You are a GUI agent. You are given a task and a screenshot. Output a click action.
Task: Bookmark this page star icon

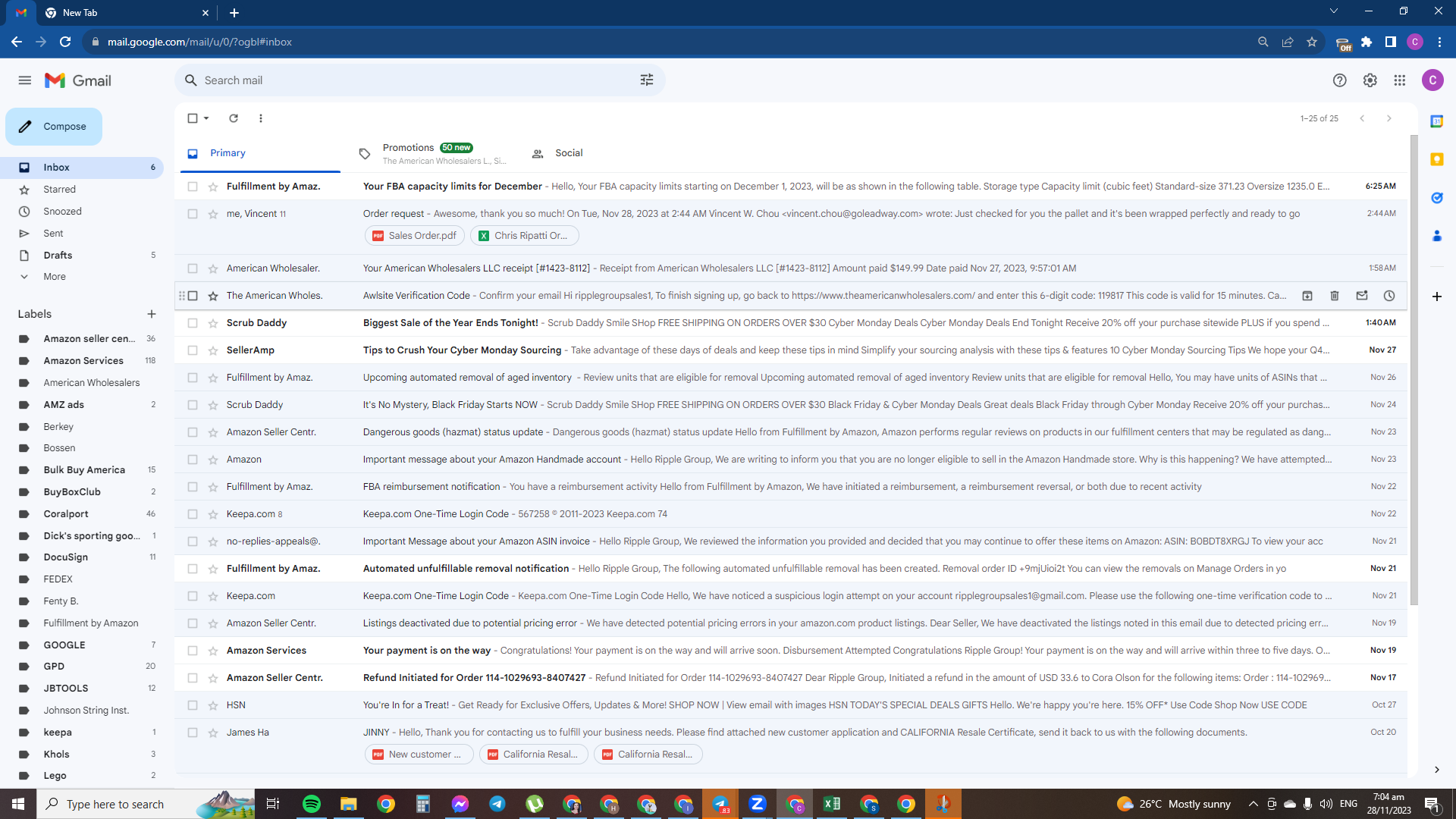tap(1312, 42)
